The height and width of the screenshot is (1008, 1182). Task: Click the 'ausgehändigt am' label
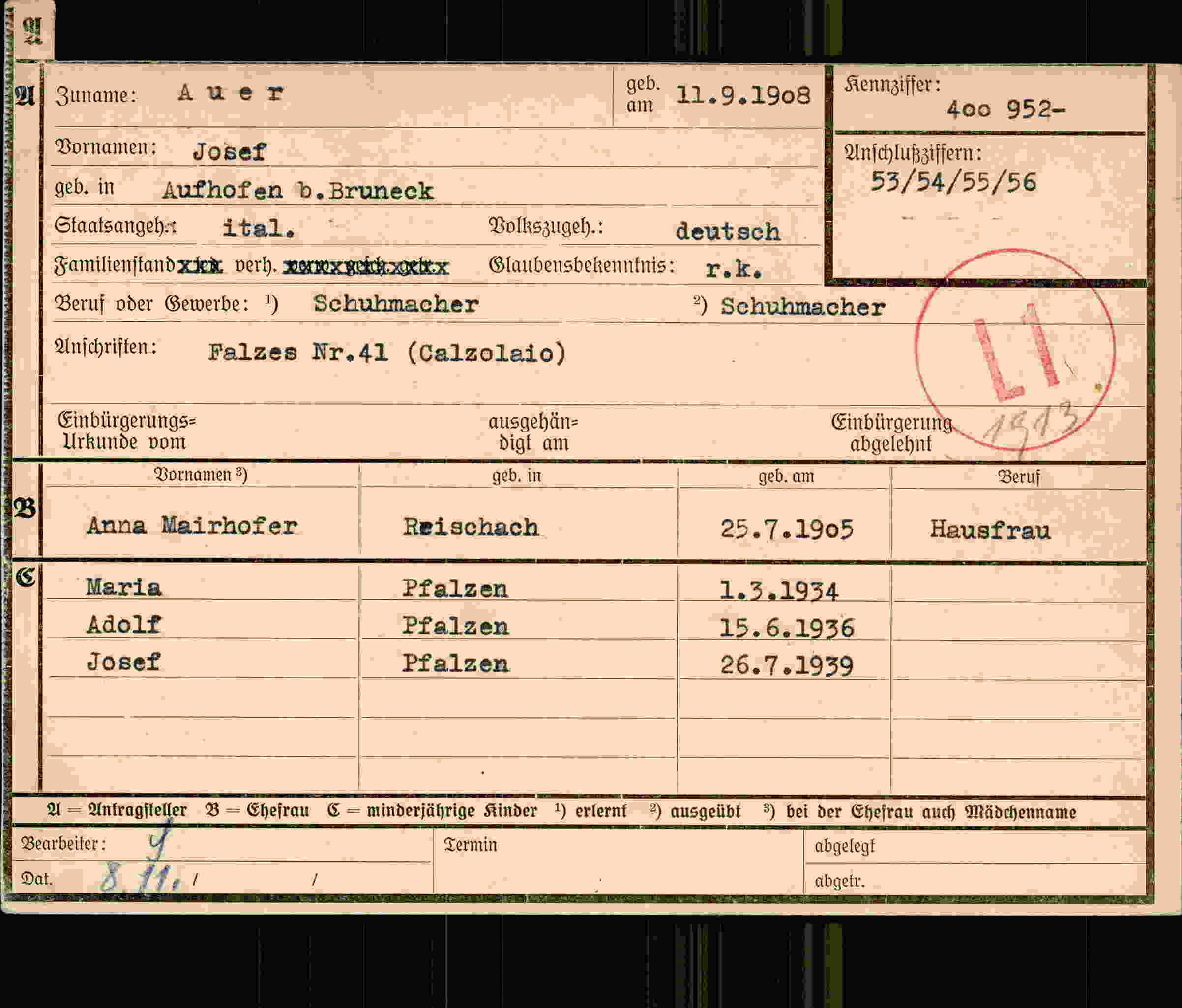[533, 432]
